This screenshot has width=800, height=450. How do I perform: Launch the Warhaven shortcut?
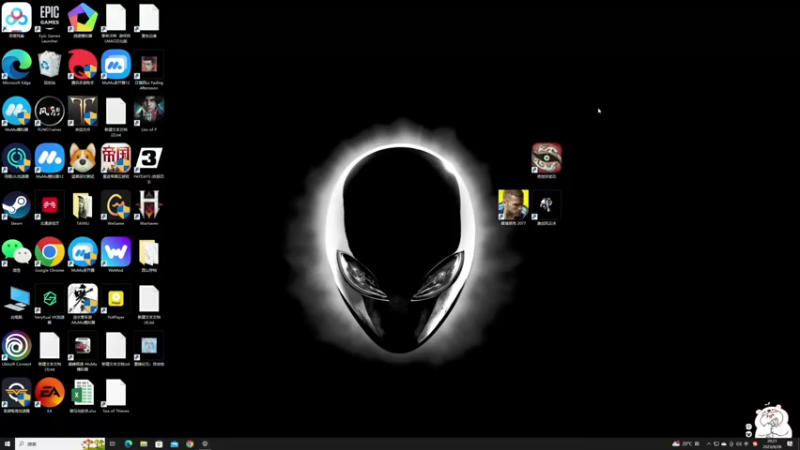coord(149,208)
